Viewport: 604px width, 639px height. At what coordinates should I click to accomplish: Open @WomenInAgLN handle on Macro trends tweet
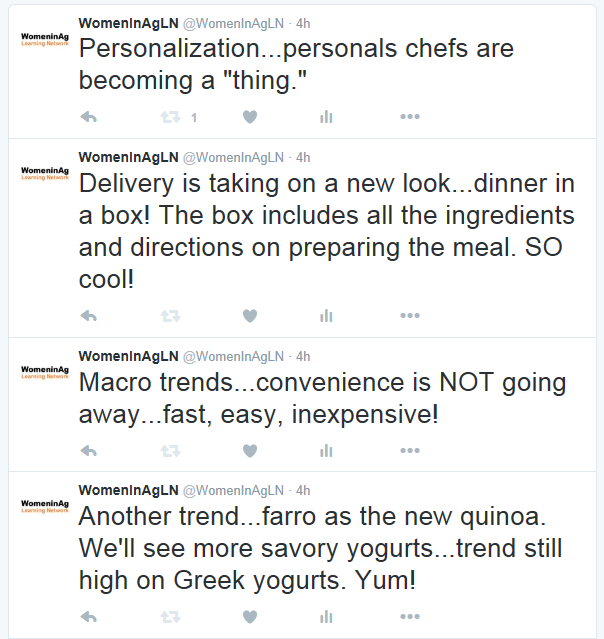pos(232,356)
